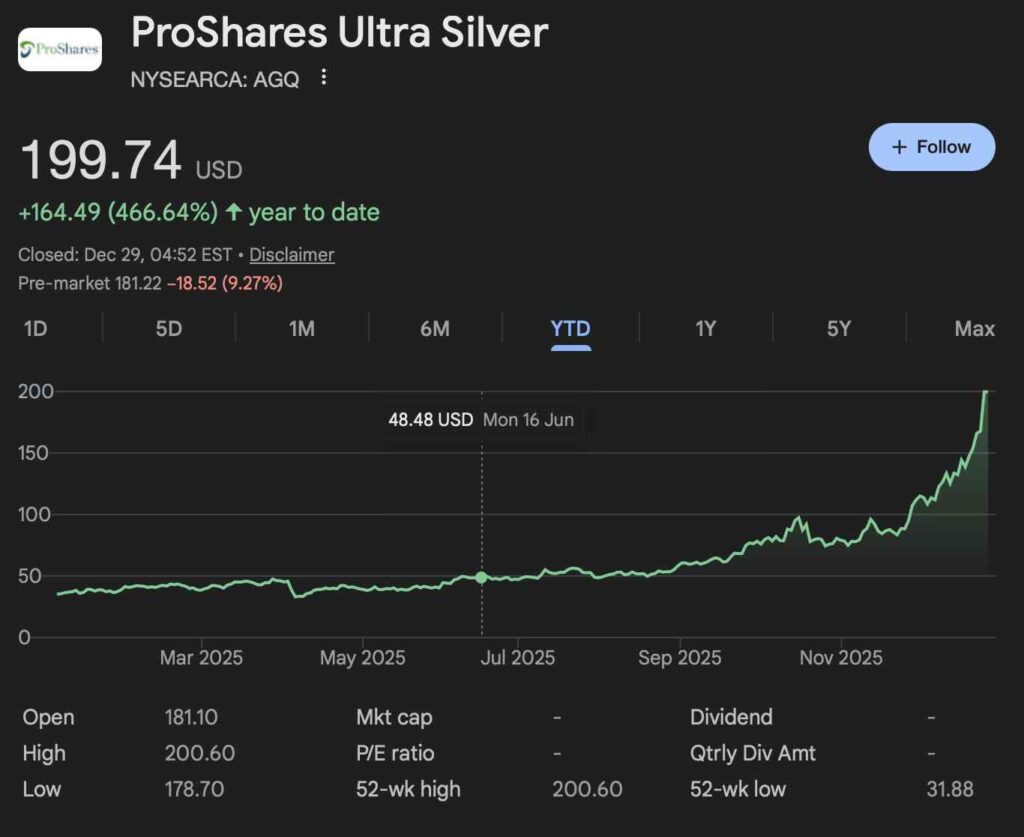Select the 1D time range tab
This screenshot has width=1024, height=837.
pos(35,329)
